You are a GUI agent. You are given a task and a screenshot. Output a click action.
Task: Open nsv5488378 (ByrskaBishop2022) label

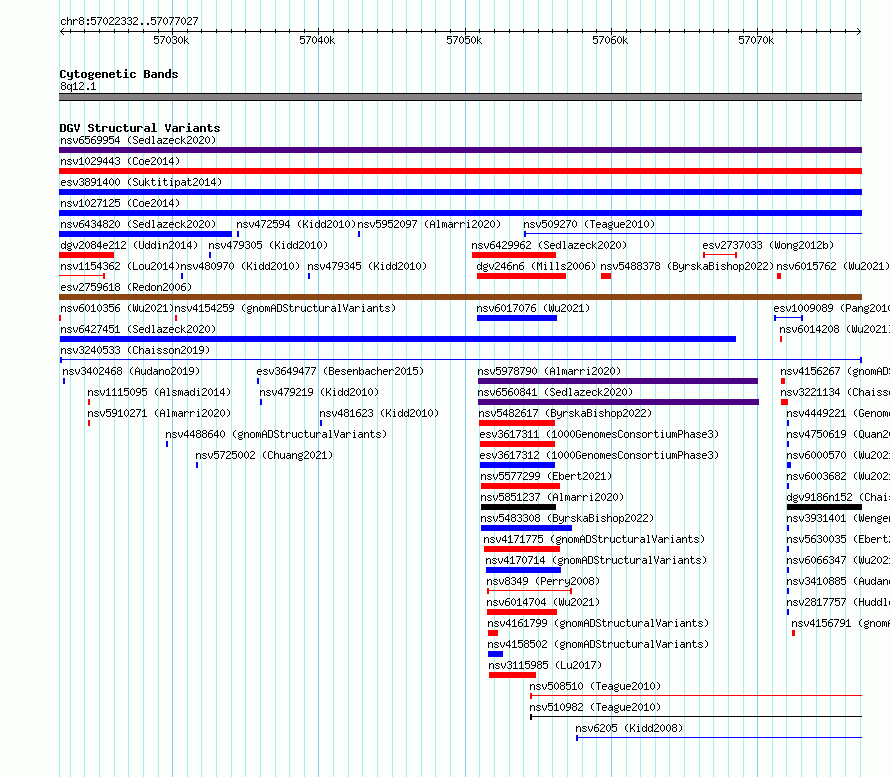coord(687,266)
